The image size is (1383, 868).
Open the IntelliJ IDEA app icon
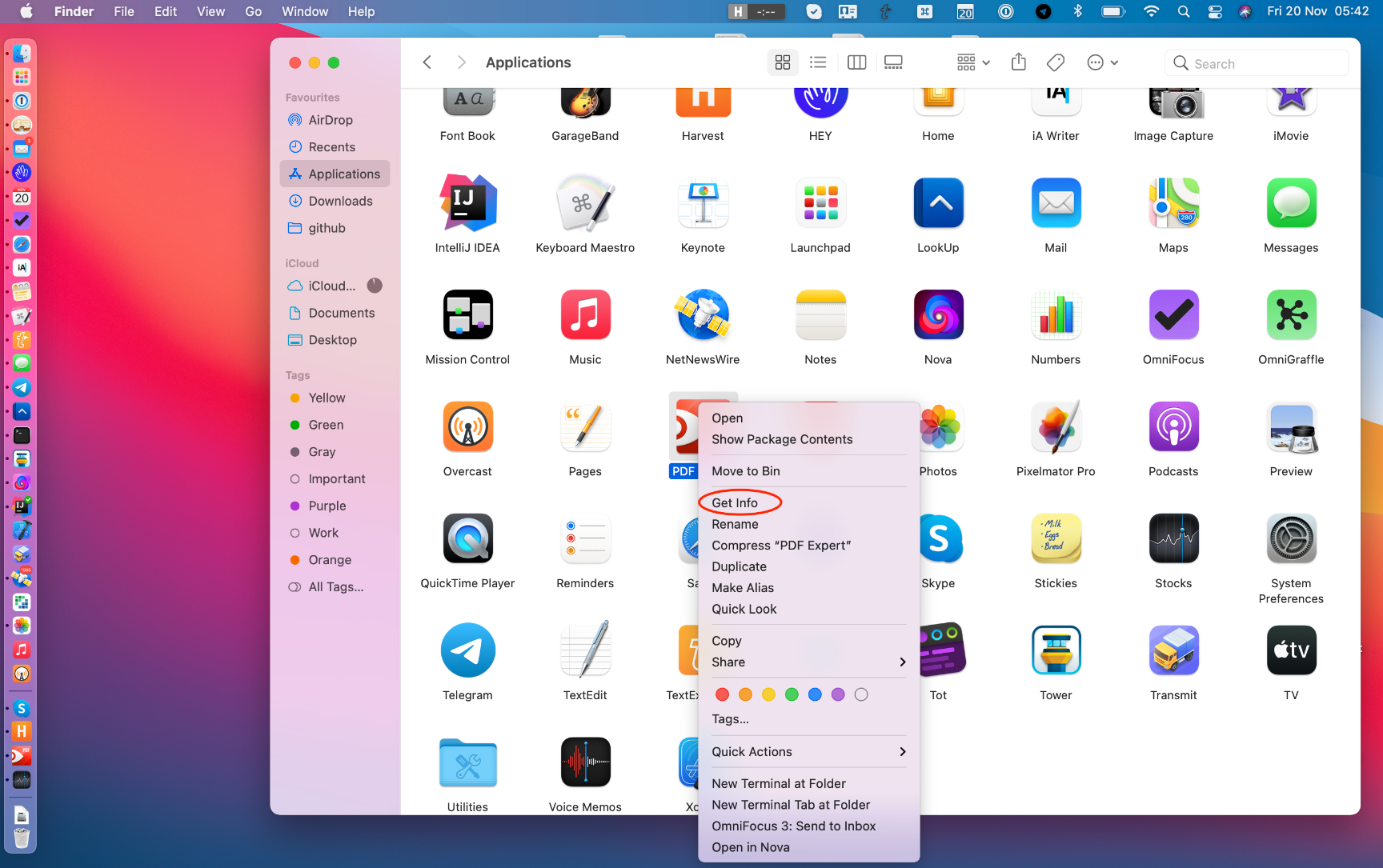(x=467, y=203)
